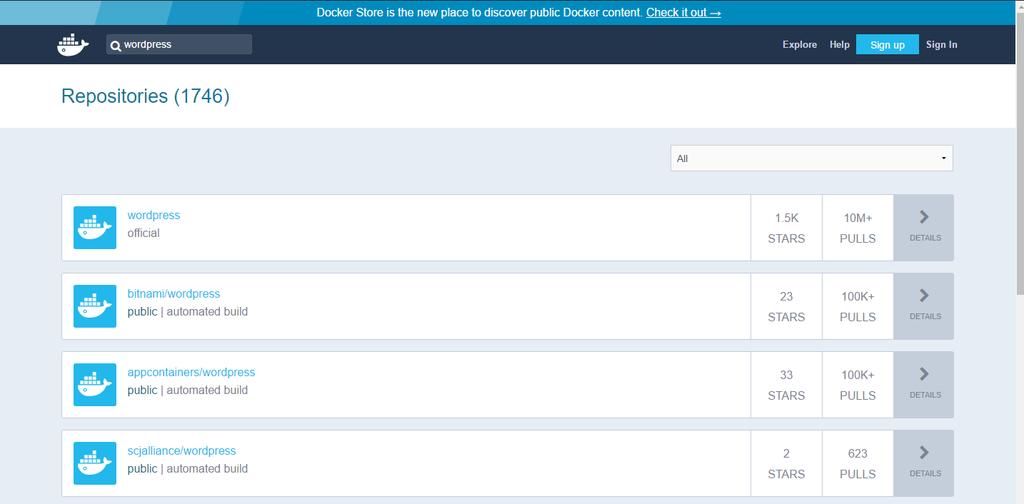Click appcontainers' 100K+ PULLS cell
The width and height of the screenshot is (1024, 504).
(x=857, y=385)
